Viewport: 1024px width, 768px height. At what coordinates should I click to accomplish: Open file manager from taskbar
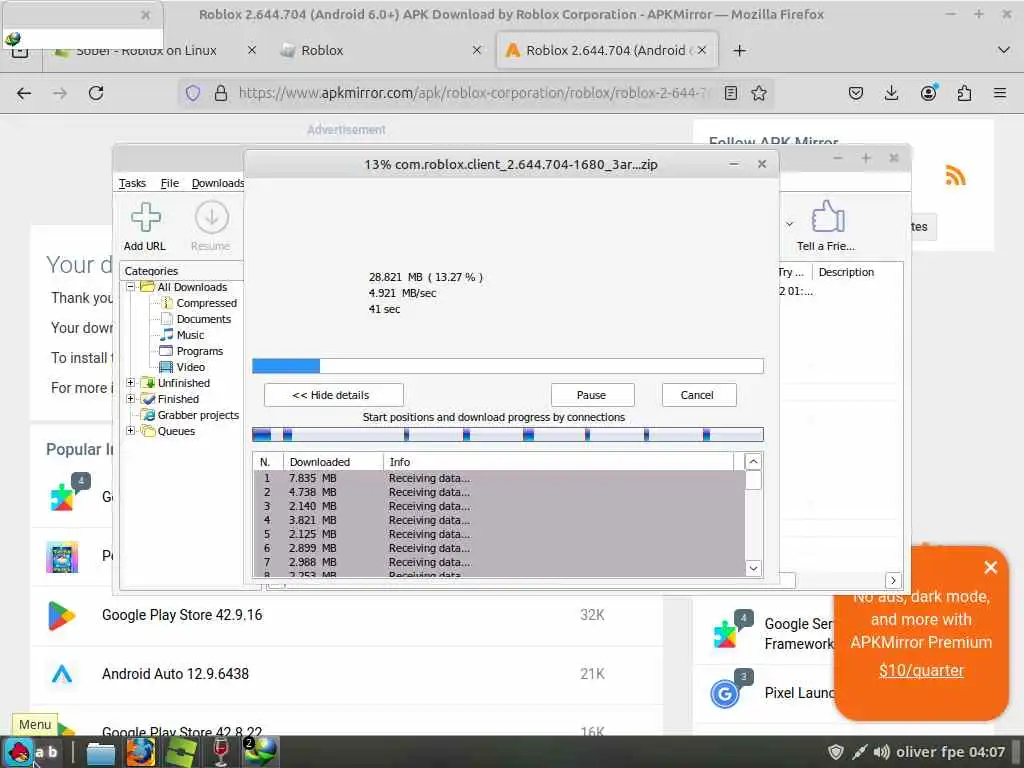[101, 752]
